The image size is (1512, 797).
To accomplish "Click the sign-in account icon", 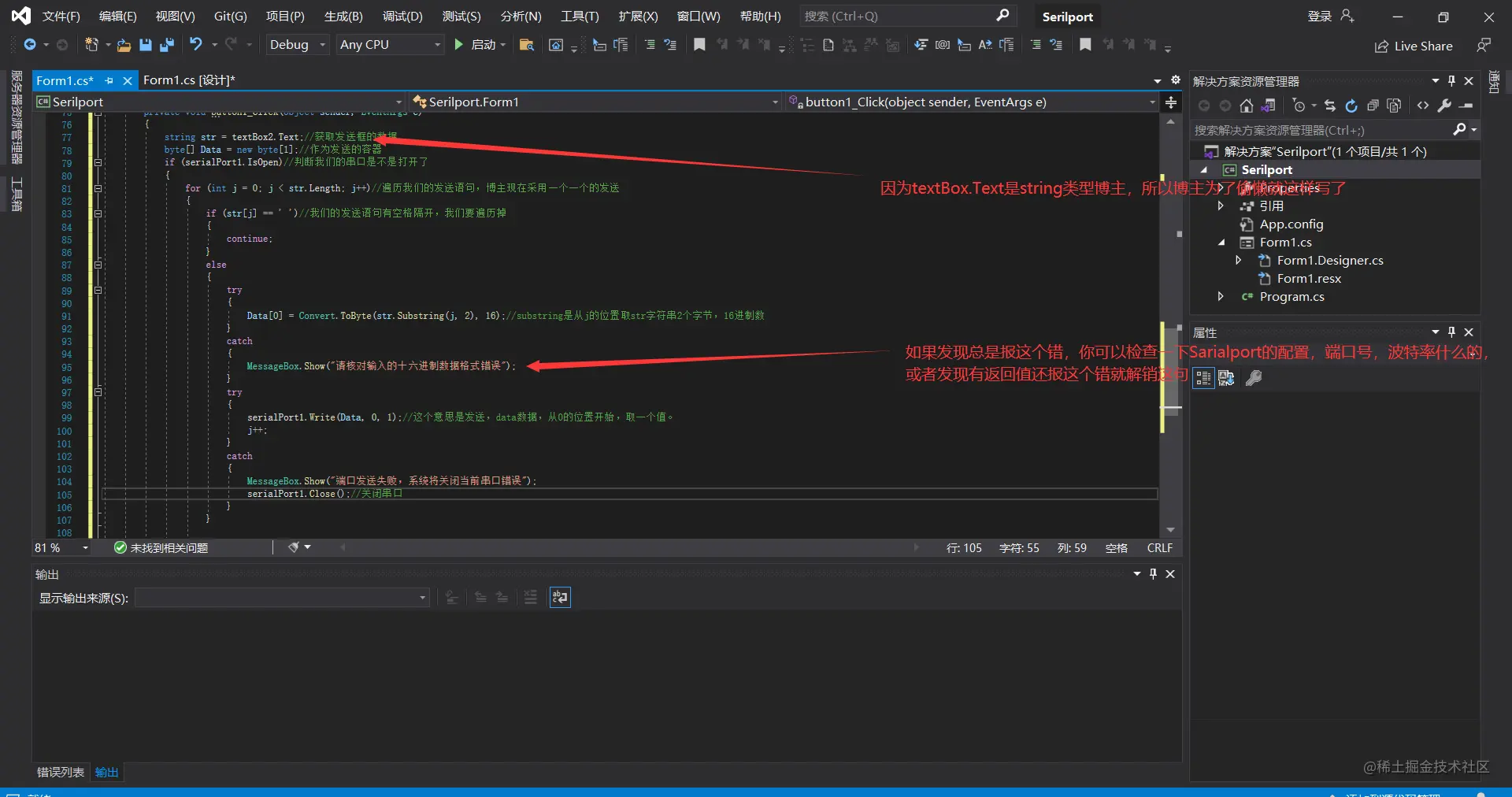I will pos(1347,16).
